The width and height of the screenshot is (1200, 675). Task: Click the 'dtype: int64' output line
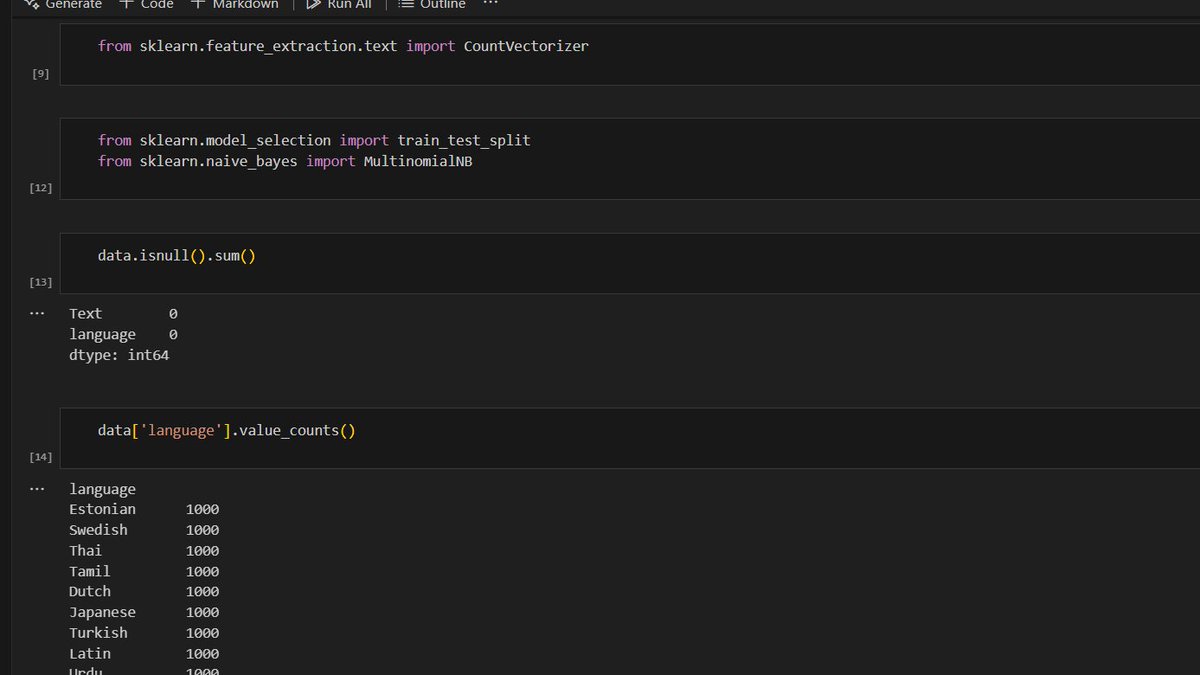(119, 355)
